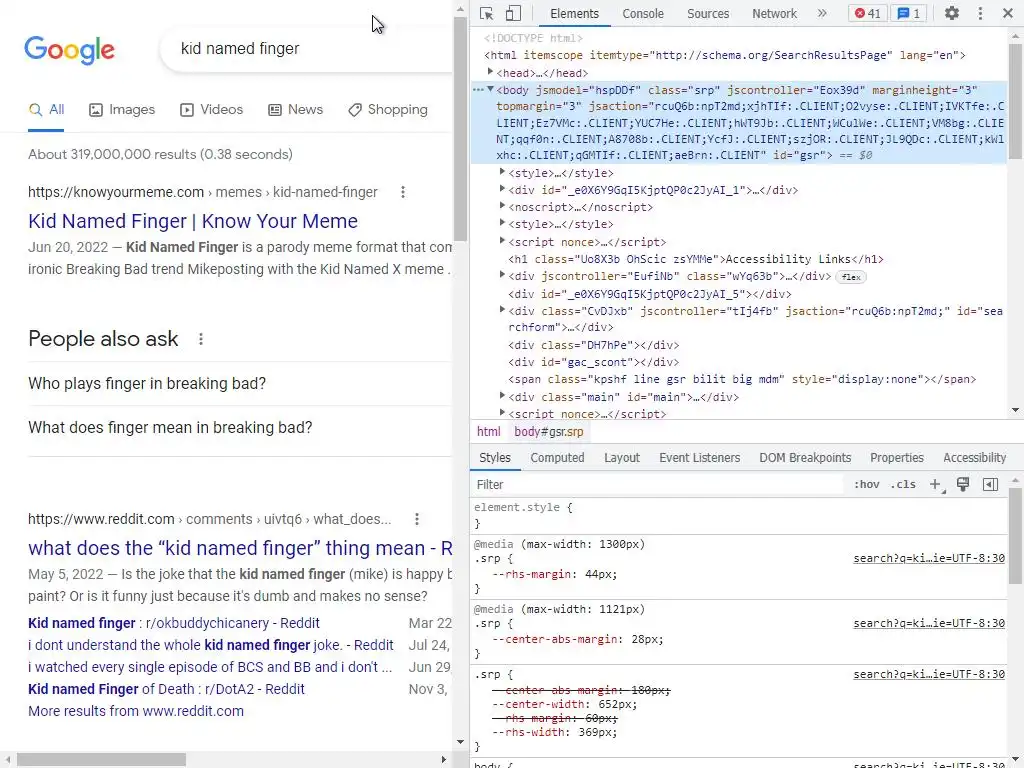Screen dimensions: 1024x768
Task: Expand the div jscontroller="EufiNb" node
Action: click(502, 275)
